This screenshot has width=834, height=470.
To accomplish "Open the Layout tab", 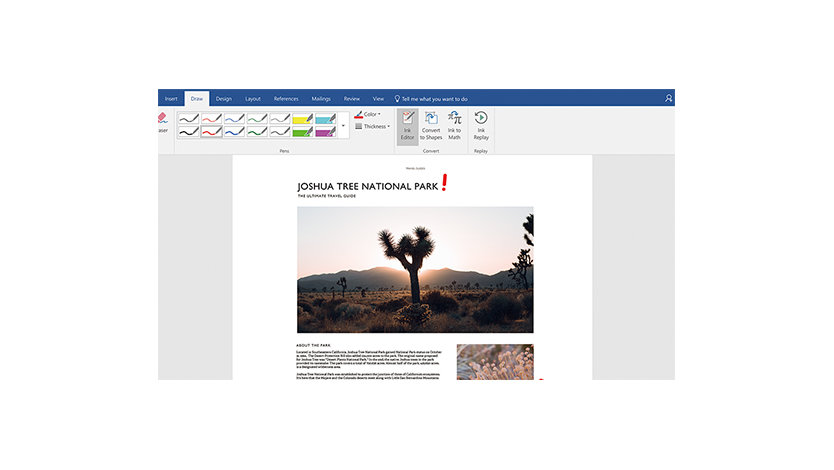I will (x=253, y=99).
